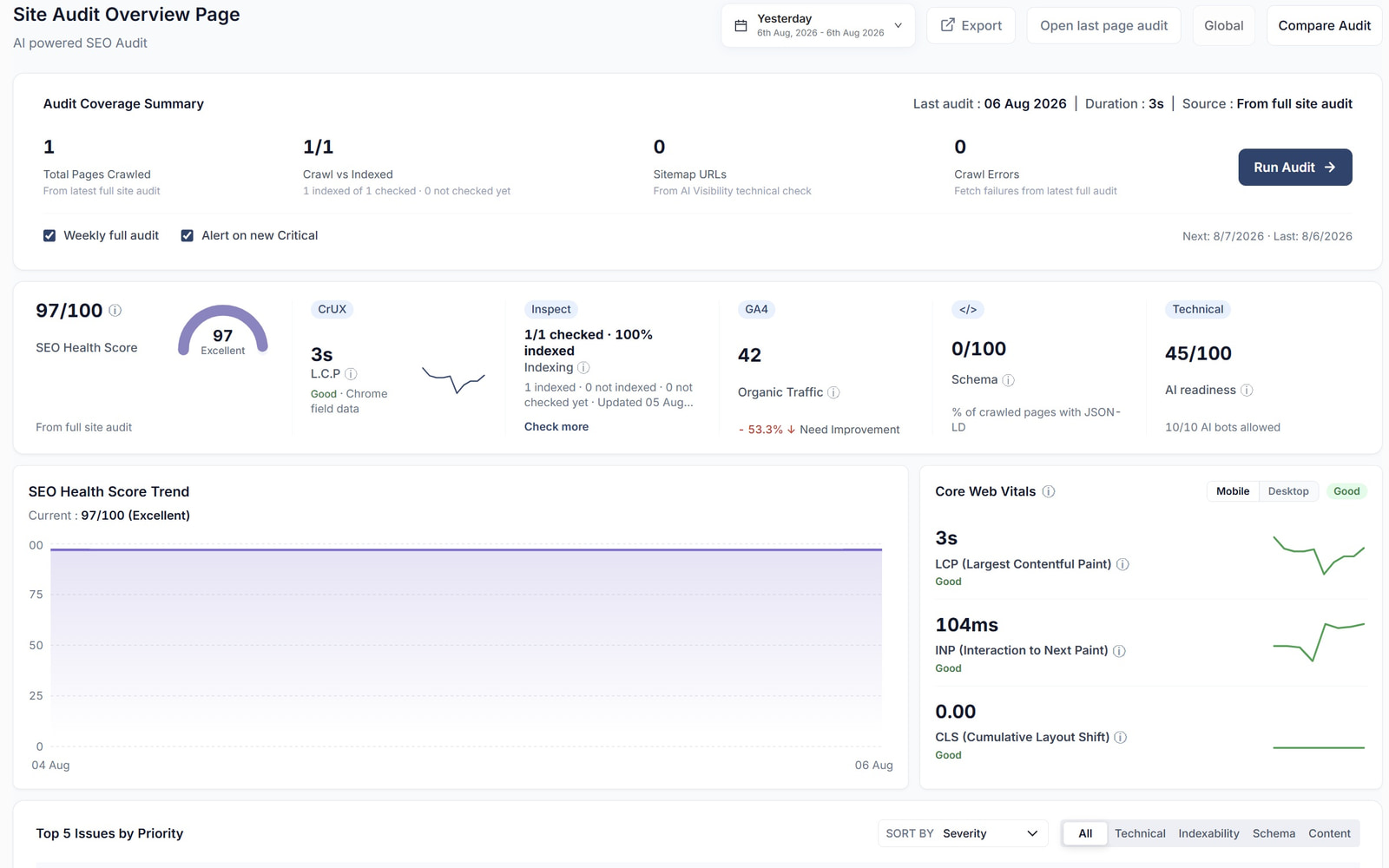Click the SEO health score gauge
This screenshot has width=1389, height=868.
223,331
